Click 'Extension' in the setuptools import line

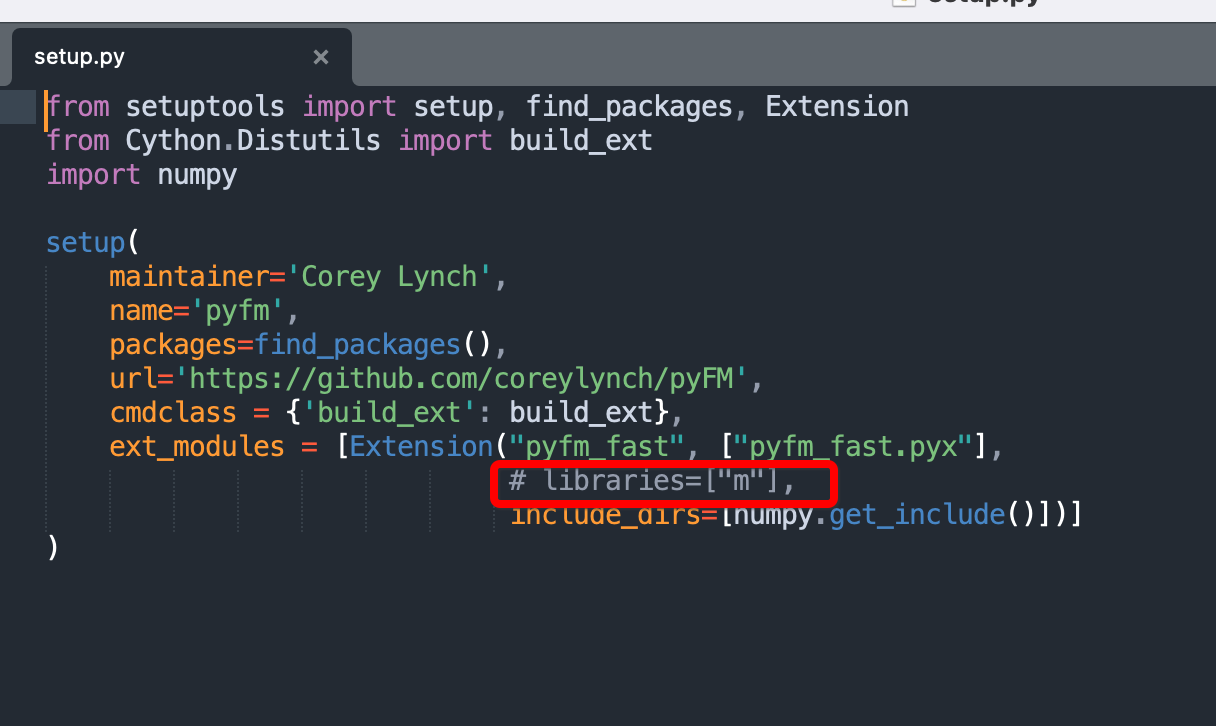pyautogui.click(x=837, y=107)
